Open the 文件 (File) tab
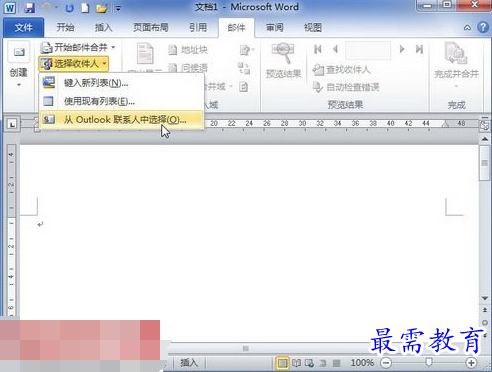The width and height of the screenshot is (492, 372). [24, 27]
